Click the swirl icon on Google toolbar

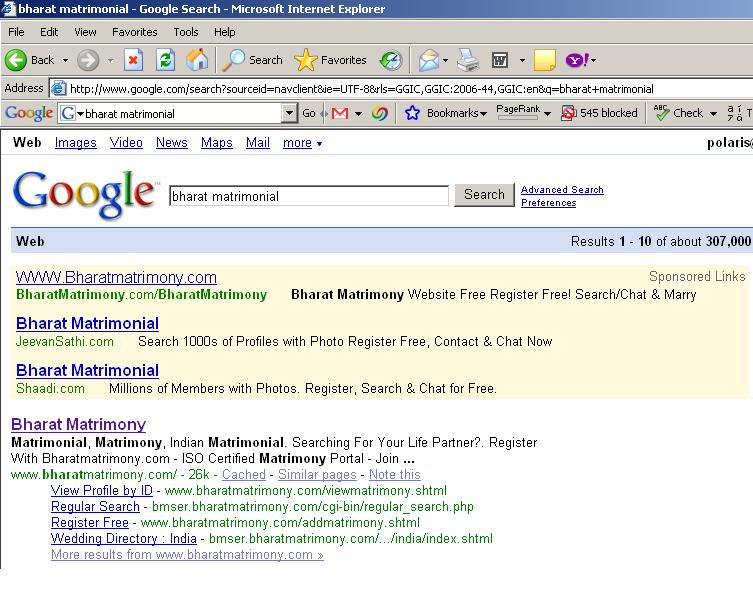(x=380, y=113)
